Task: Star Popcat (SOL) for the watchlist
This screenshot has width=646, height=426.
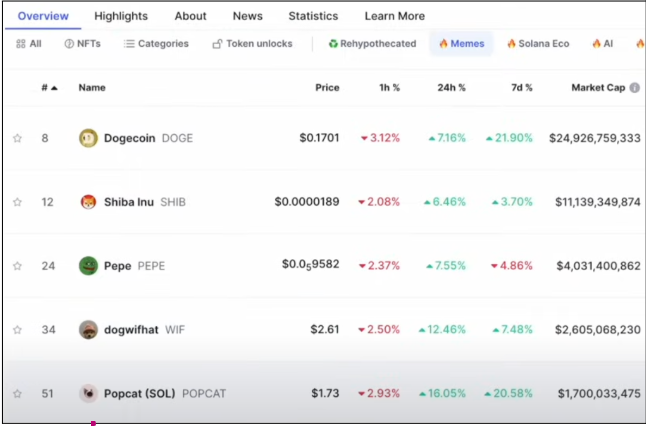Action: point(17,393)
